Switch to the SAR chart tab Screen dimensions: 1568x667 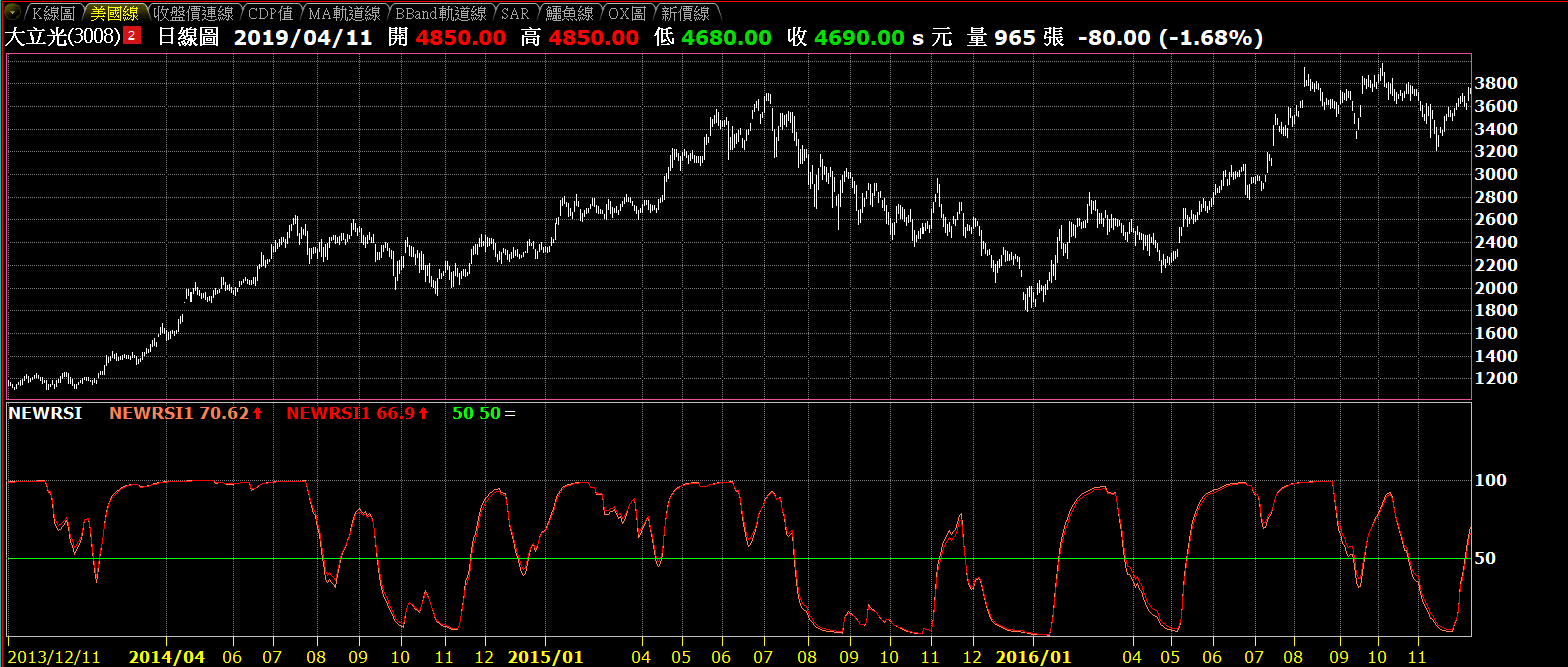click(515, 13)
